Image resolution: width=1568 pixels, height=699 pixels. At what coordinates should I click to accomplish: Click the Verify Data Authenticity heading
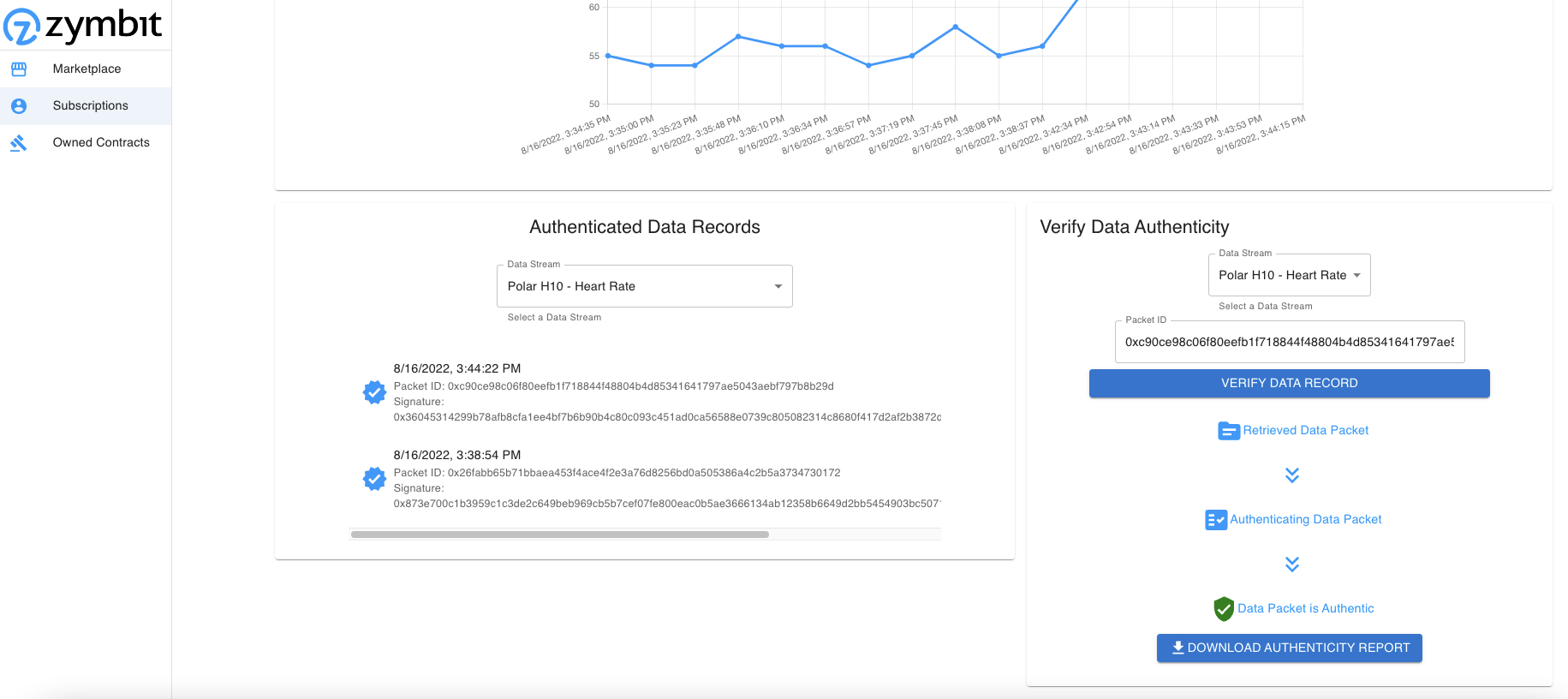click(x=1134, y=227)
